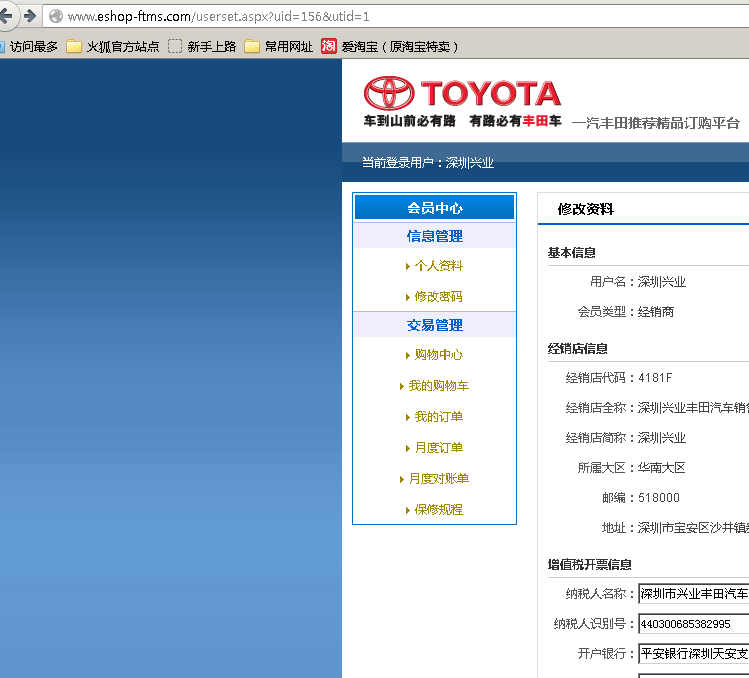Open the 访问最多 bookmark

(29, 46)
